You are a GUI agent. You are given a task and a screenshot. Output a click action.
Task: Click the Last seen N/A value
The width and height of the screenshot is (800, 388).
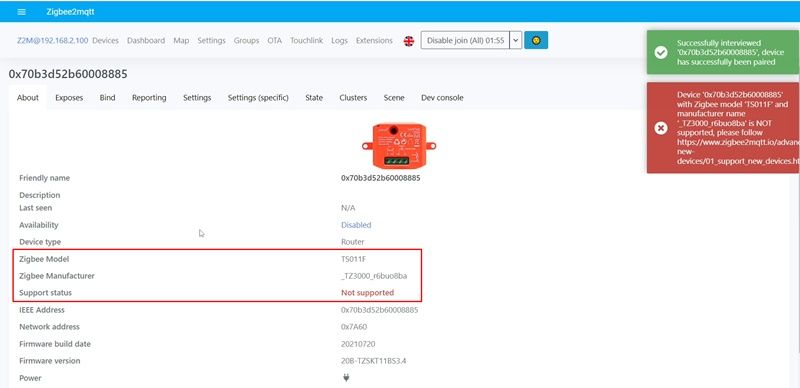tap(348, 208)
